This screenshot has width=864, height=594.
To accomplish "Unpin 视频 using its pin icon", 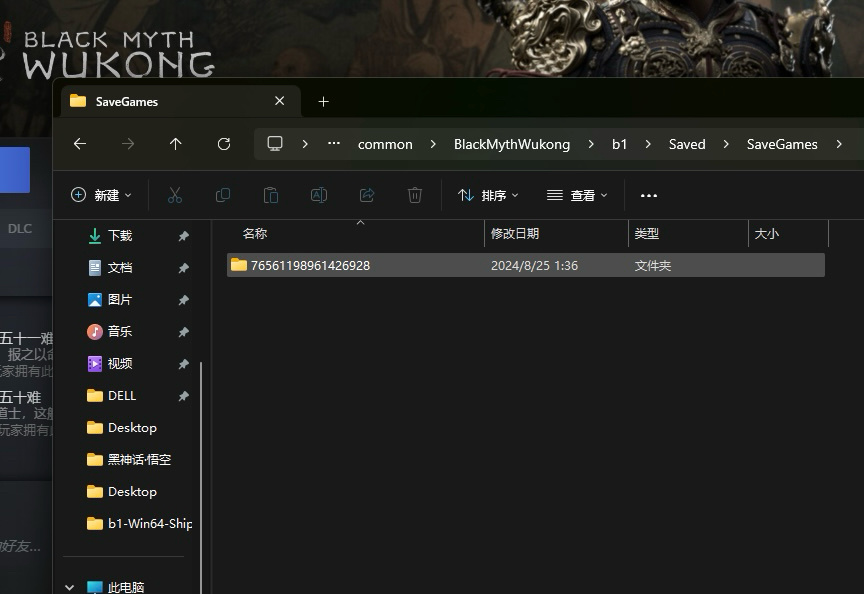I will [x=183, y=364].
